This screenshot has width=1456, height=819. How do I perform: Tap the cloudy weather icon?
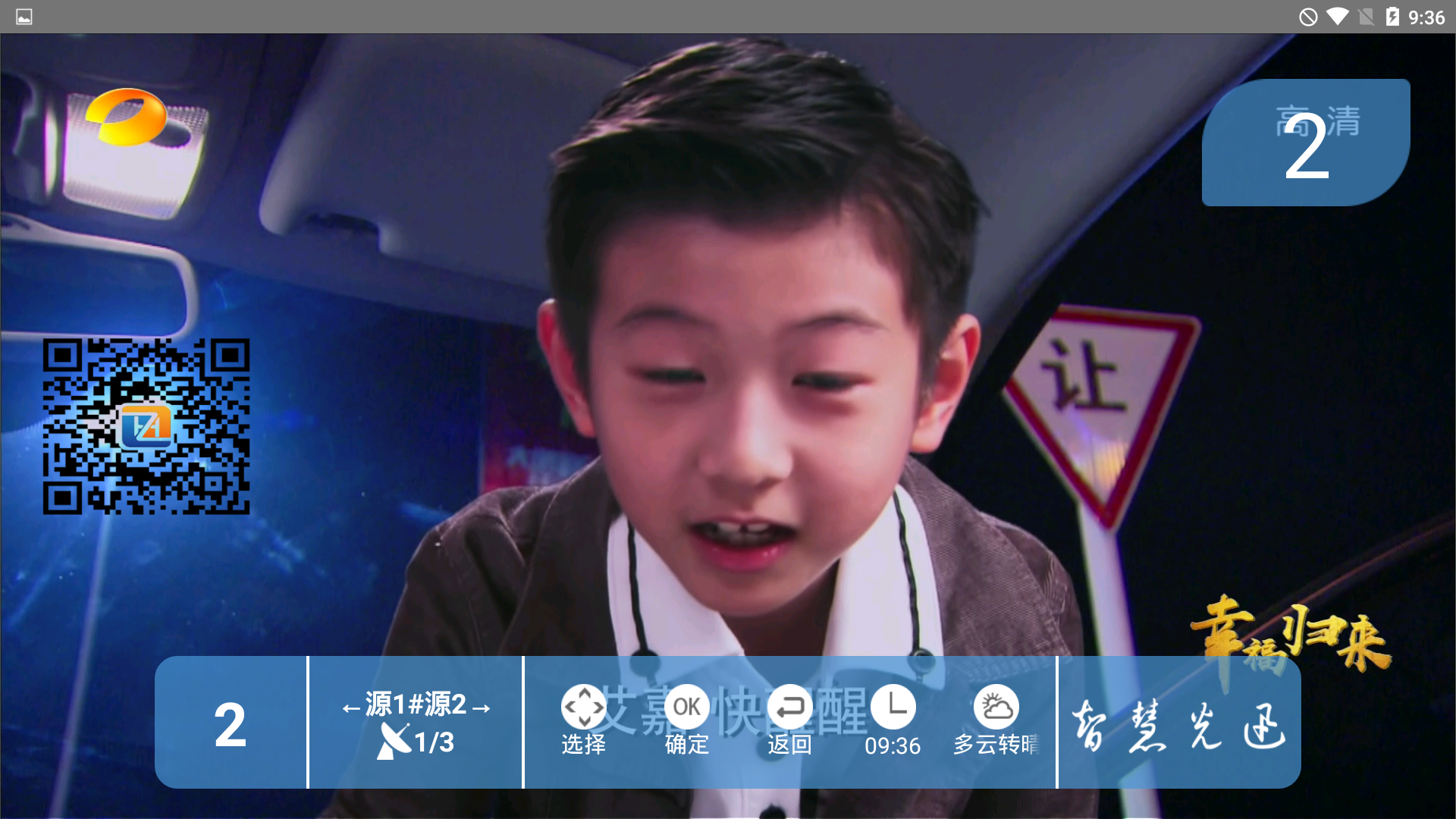click(996, 707)
